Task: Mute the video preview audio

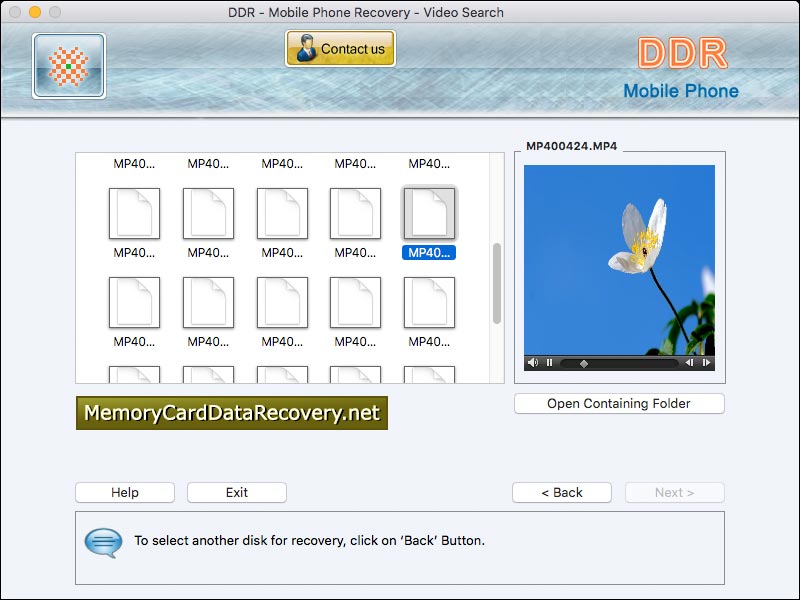Action: (533, 364)
